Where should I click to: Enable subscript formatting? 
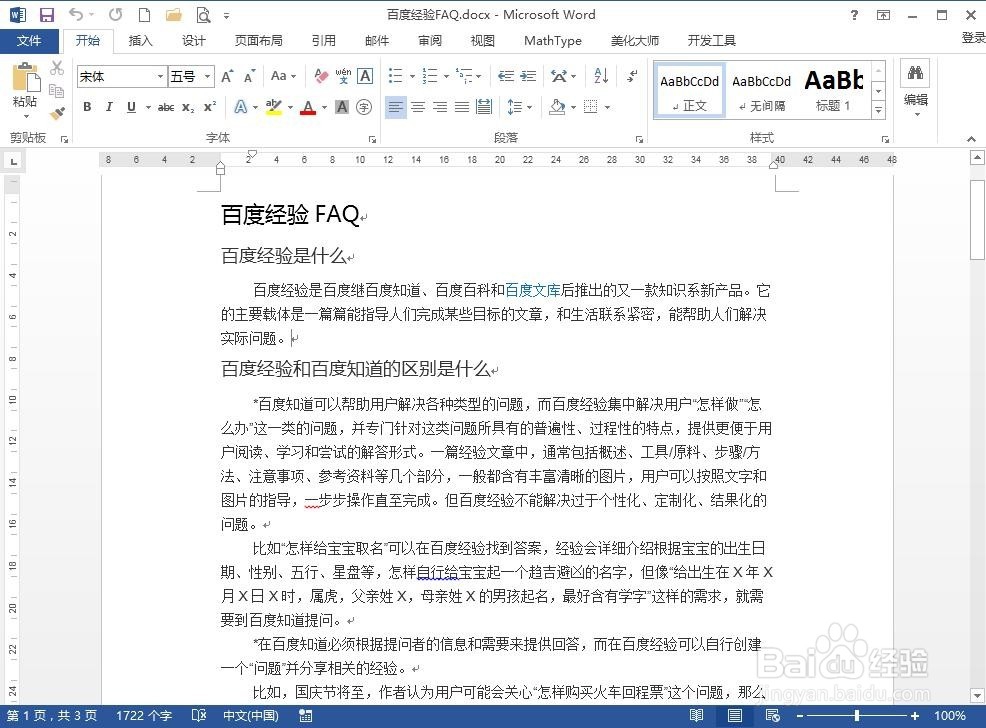tap(186, 107)
